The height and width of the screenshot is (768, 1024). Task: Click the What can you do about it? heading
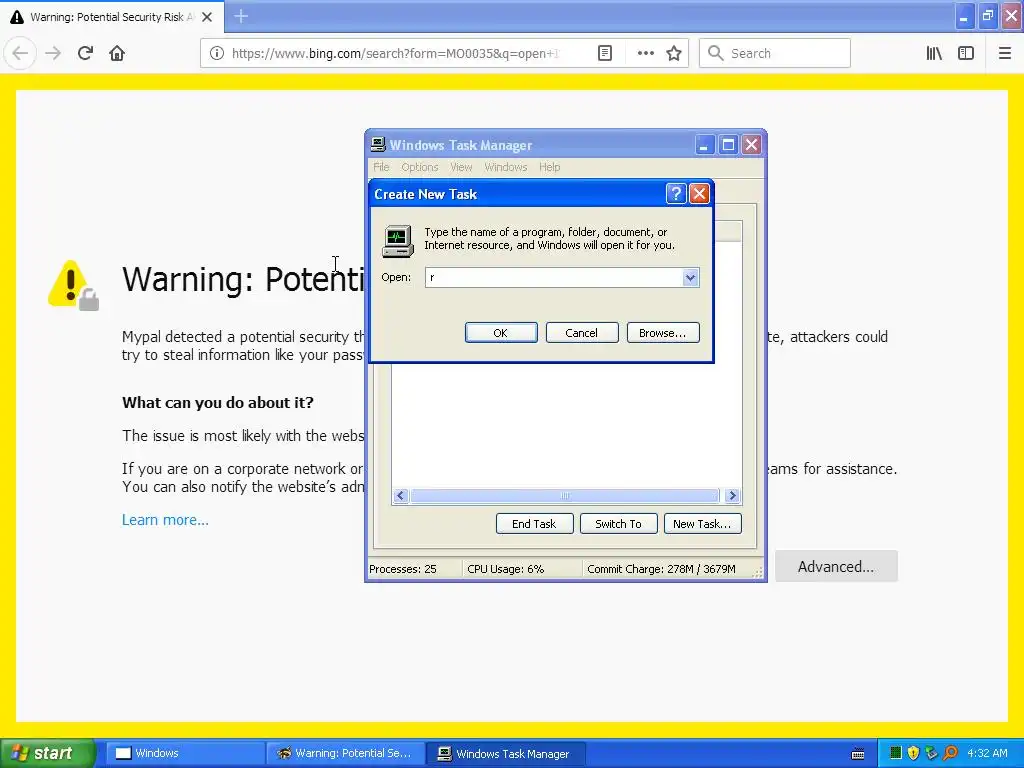coord(217,402)
